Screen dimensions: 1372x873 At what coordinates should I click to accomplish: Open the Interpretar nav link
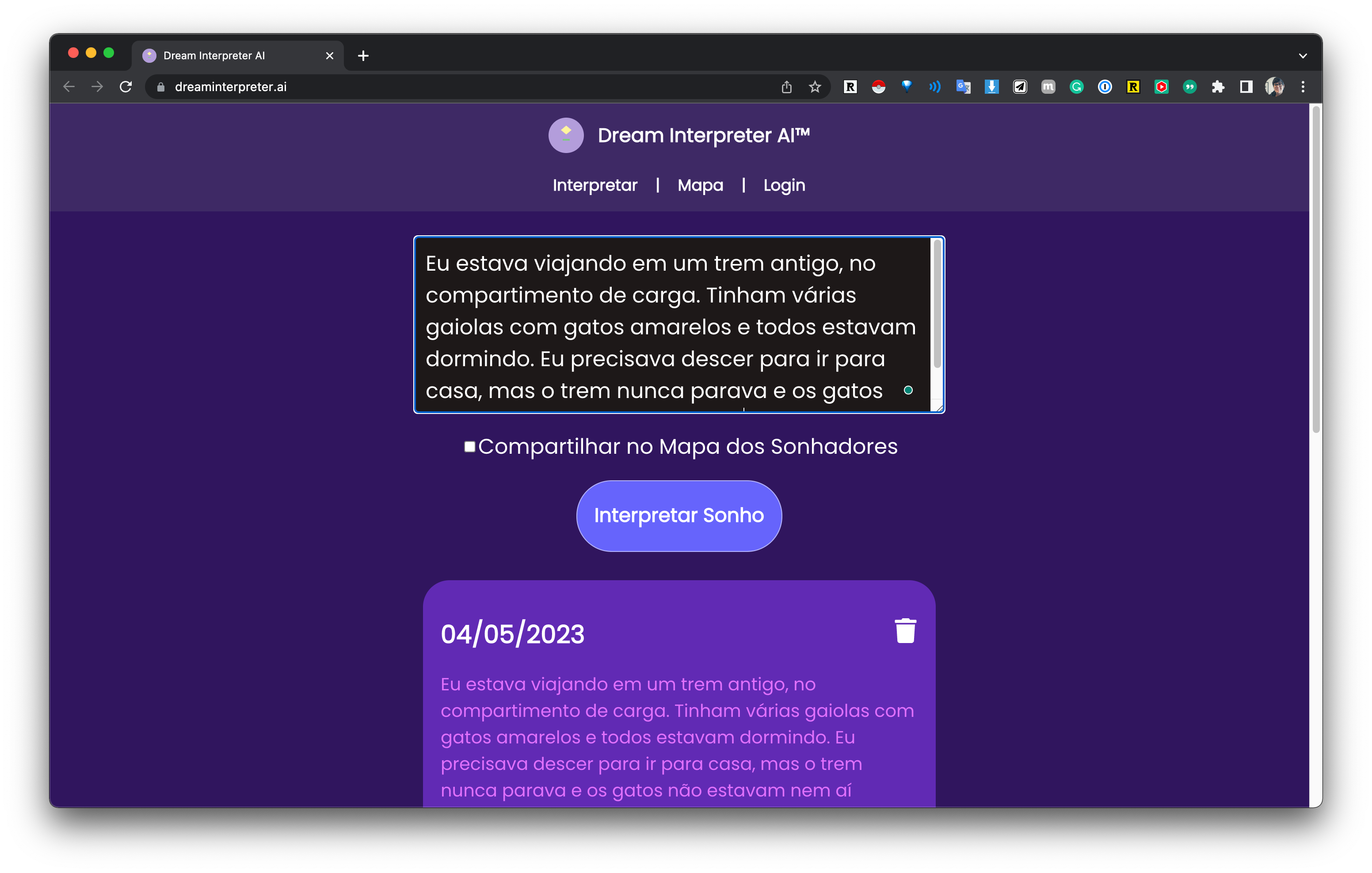(x=595, y=185)
